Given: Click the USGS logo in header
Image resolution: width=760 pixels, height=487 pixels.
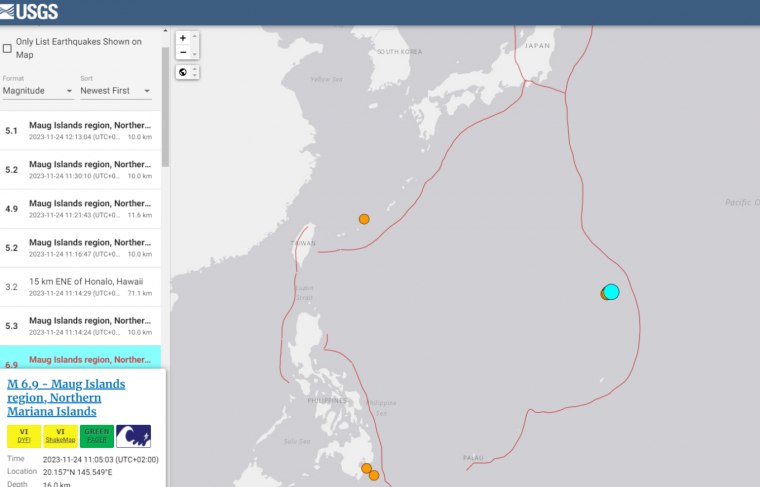Looking at the screenshot, I should [x=30, y=12].
